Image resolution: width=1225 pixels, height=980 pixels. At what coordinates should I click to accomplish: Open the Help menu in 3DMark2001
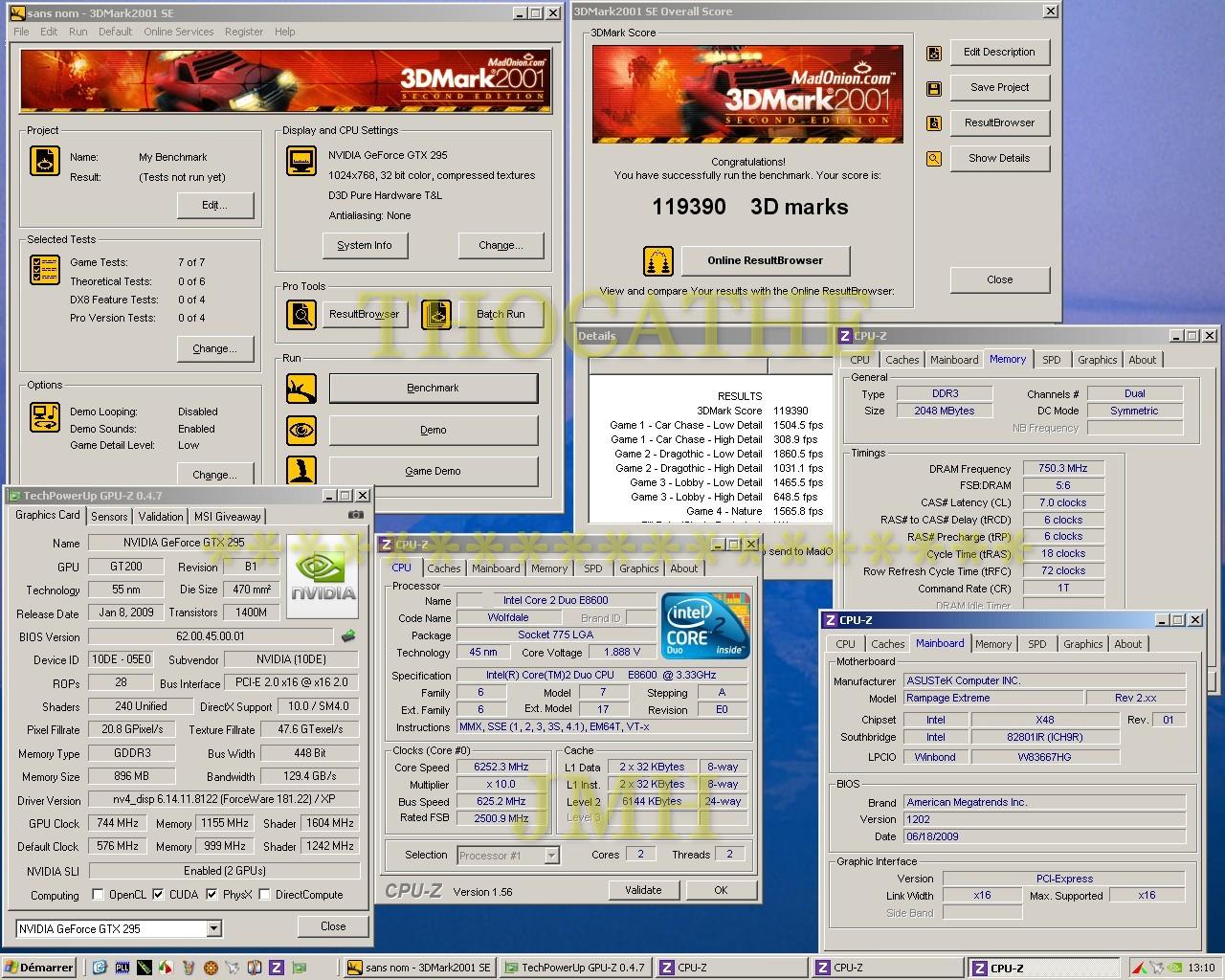point(285,32)
